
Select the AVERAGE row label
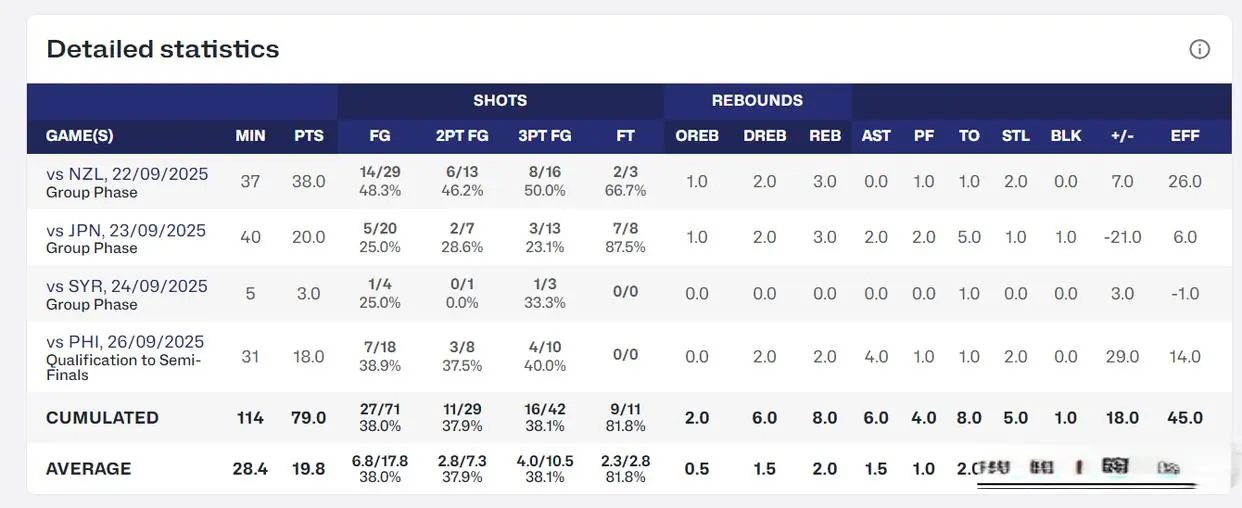click(88, 469)
